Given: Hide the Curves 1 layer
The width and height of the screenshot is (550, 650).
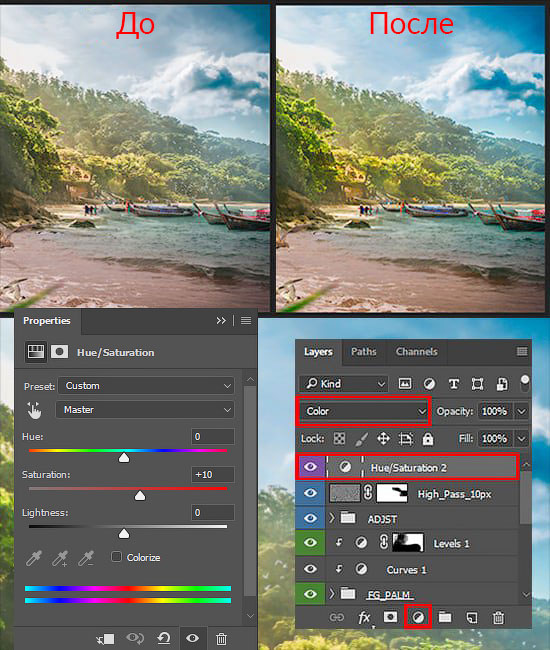Looking at the screenshot, I should point(310,569).
